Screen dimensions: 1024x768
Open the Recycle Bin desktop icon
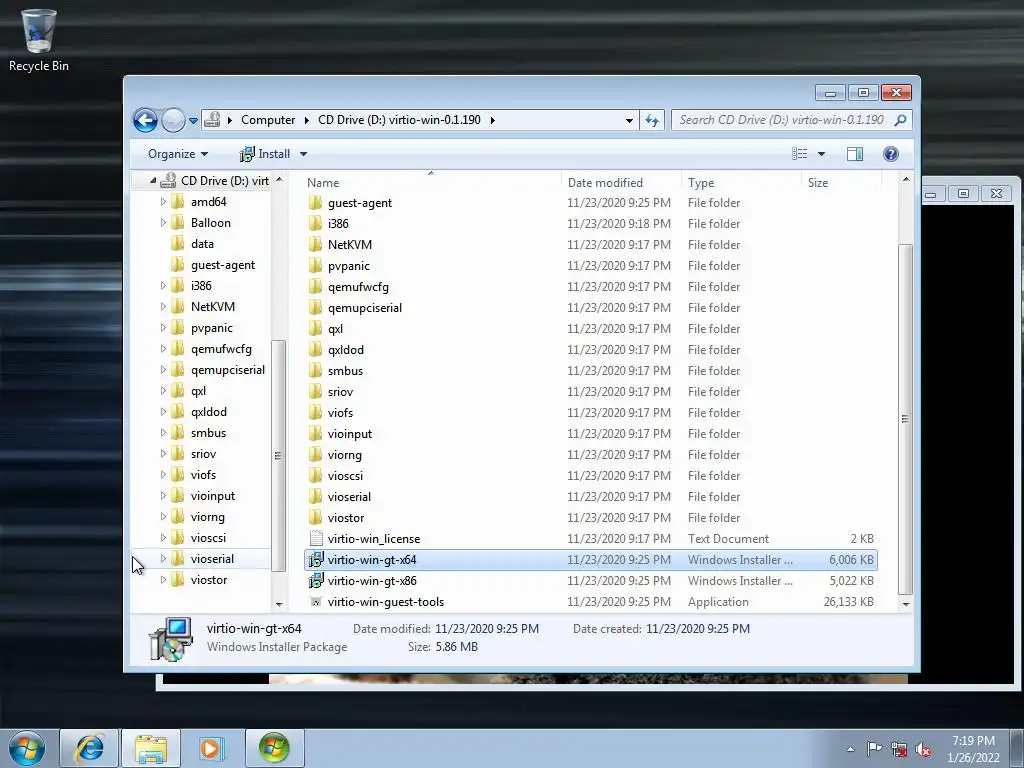39,40
